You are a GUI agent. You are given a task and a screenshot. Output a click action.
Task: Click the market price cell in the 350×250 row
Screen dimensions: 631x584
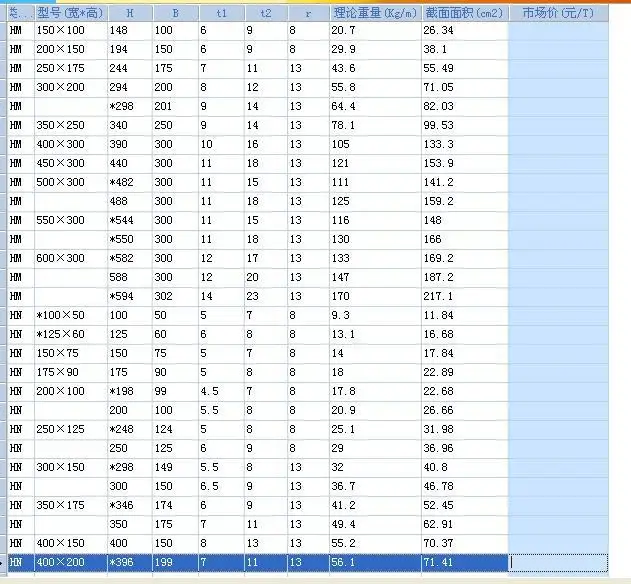559,125
